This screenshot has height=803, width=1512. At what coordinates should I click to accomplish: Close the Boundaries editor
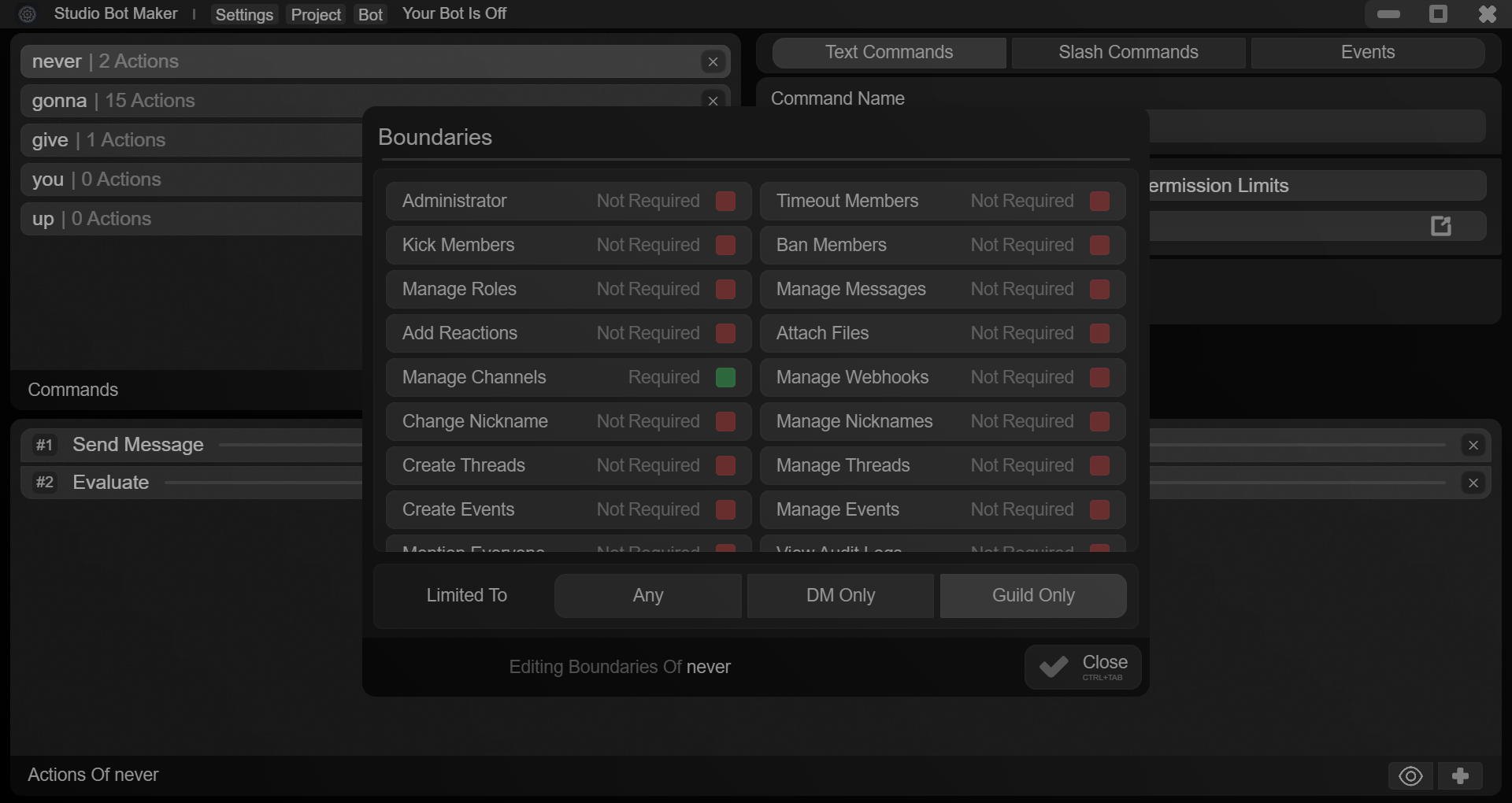[1082, 666]
